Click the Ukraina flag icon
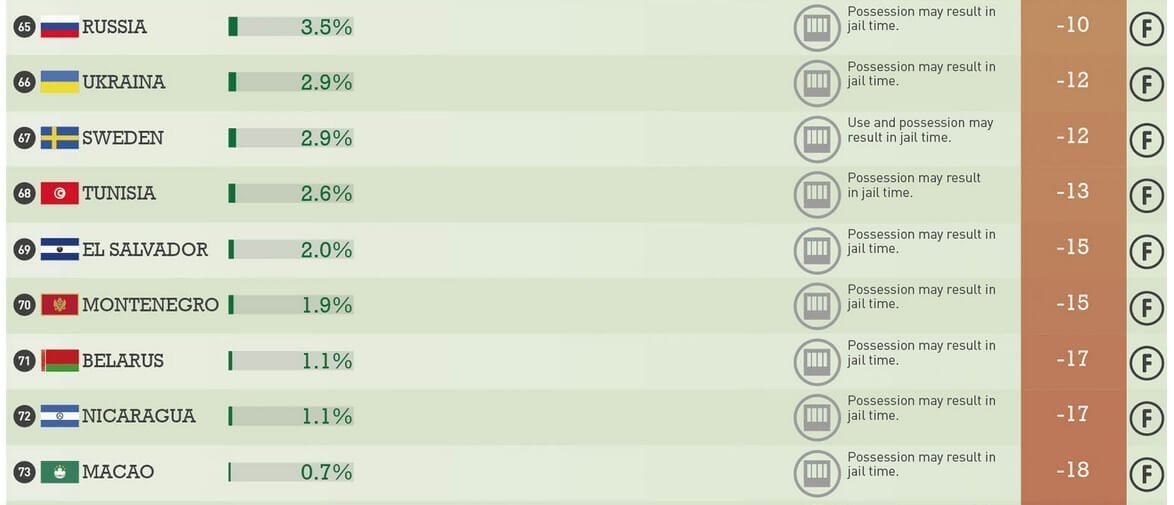The width and height of the screenshot is (1174, 505). coord(59,82)
